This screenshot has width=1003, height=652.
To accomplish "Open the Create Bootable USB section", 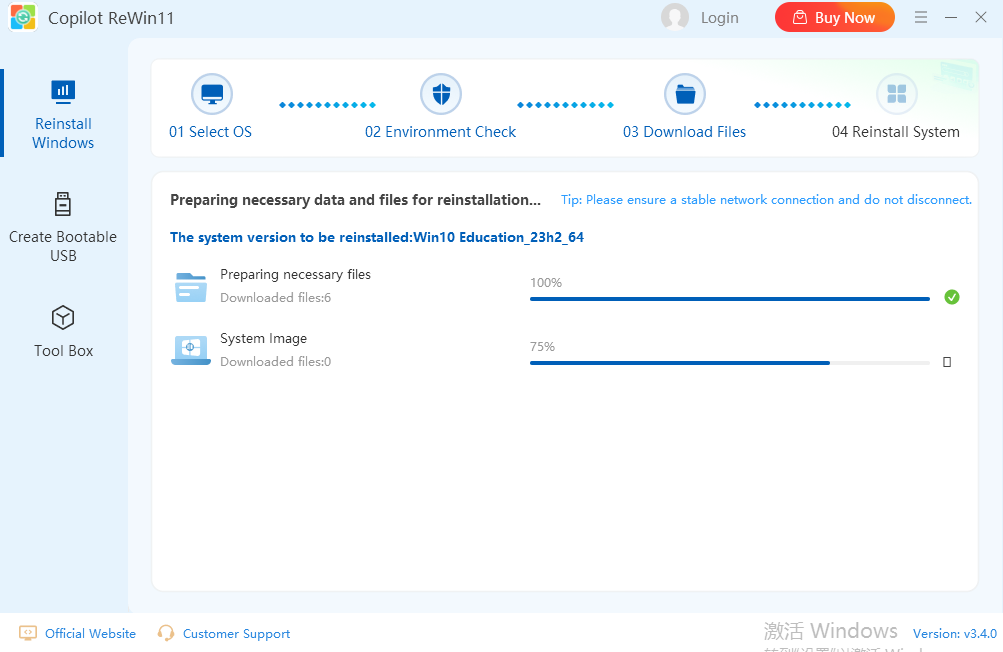I will pos(63,227).
